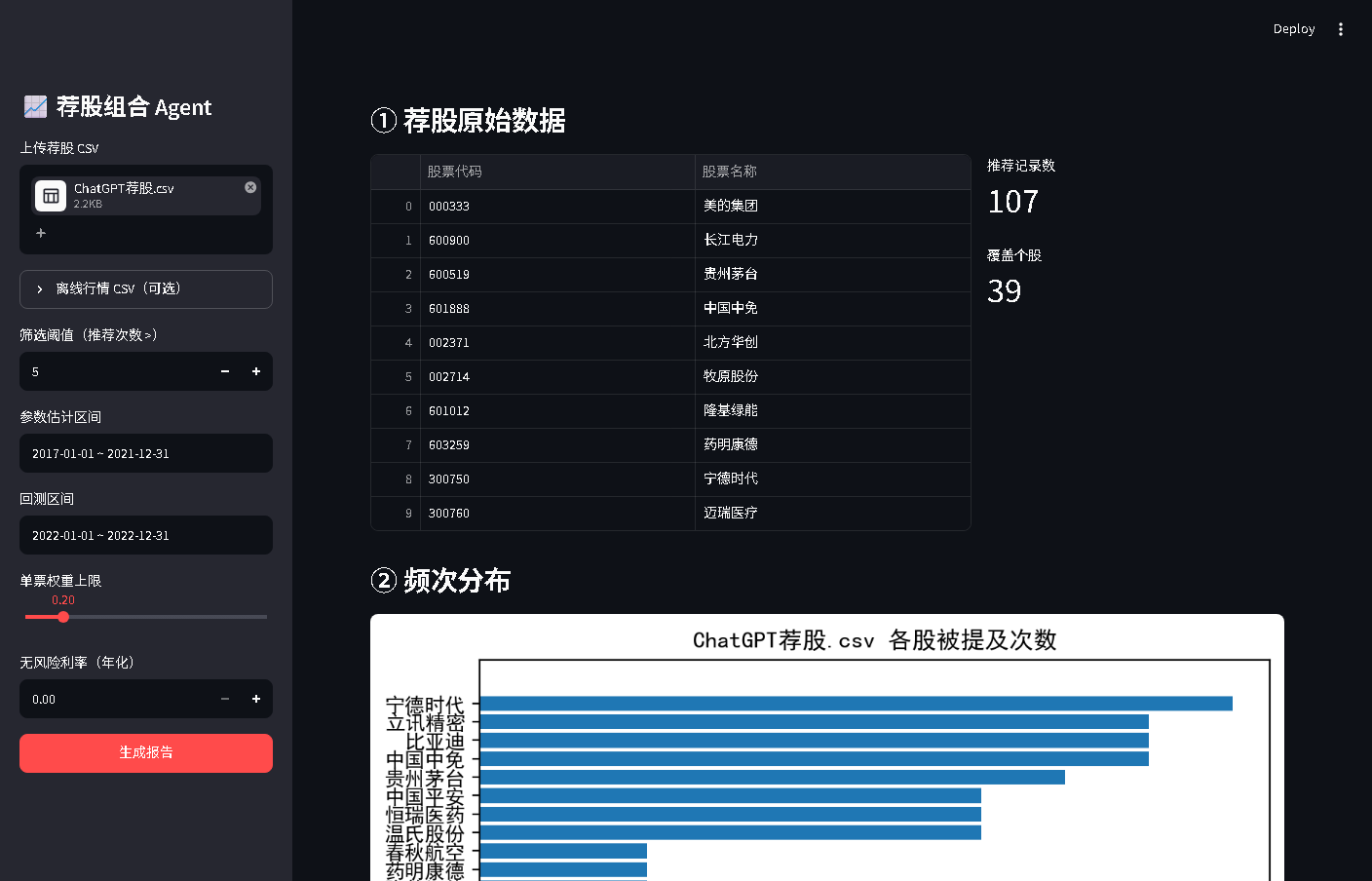1372x881 pixels.
Task: Decrease the 无风险利率 value with minus
Action: point(225,699)
